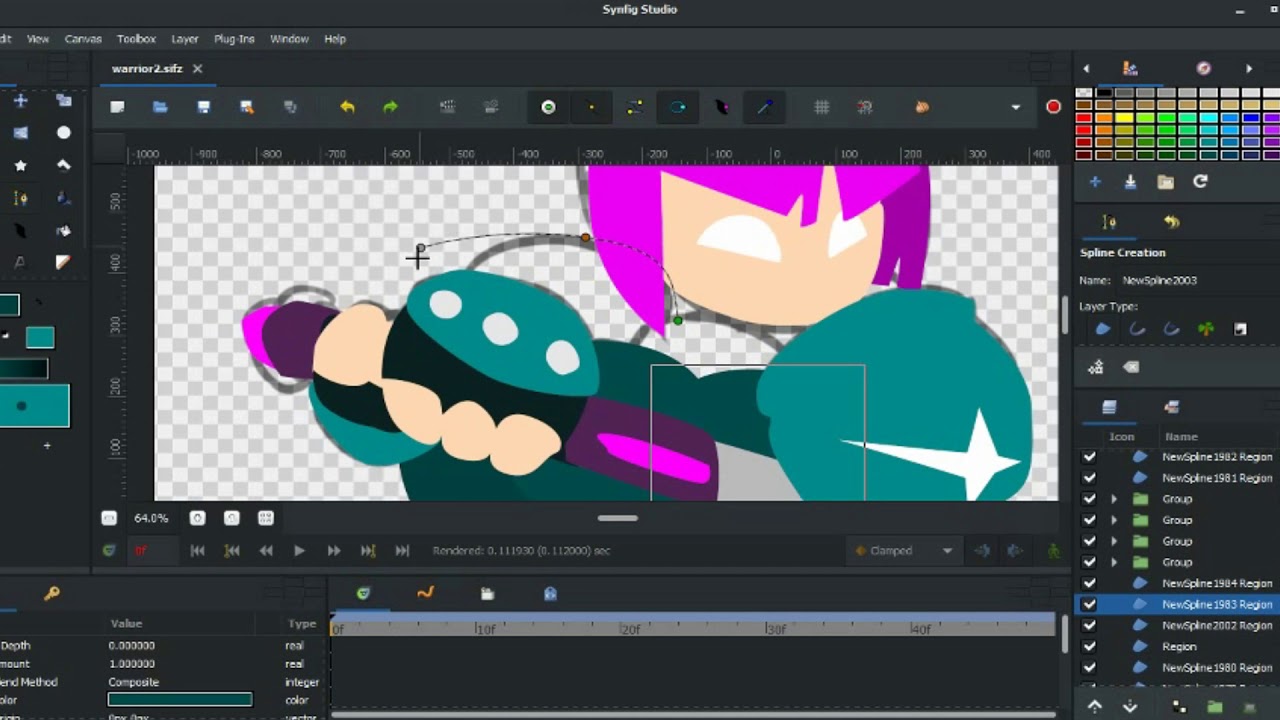1280x720 pixels.
Task: Toggle the grid display
Action: point(822,107)
